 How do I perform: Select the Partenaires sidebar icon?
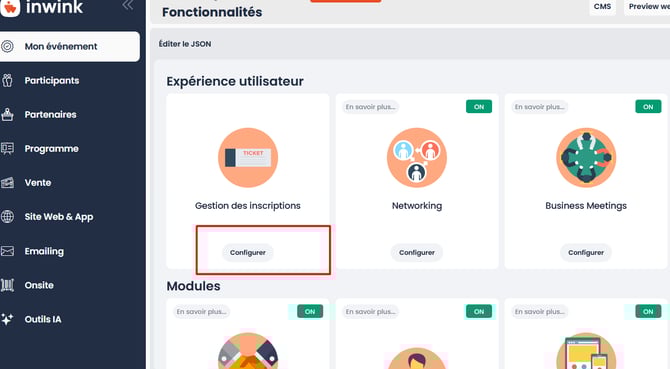click(7, 114)
